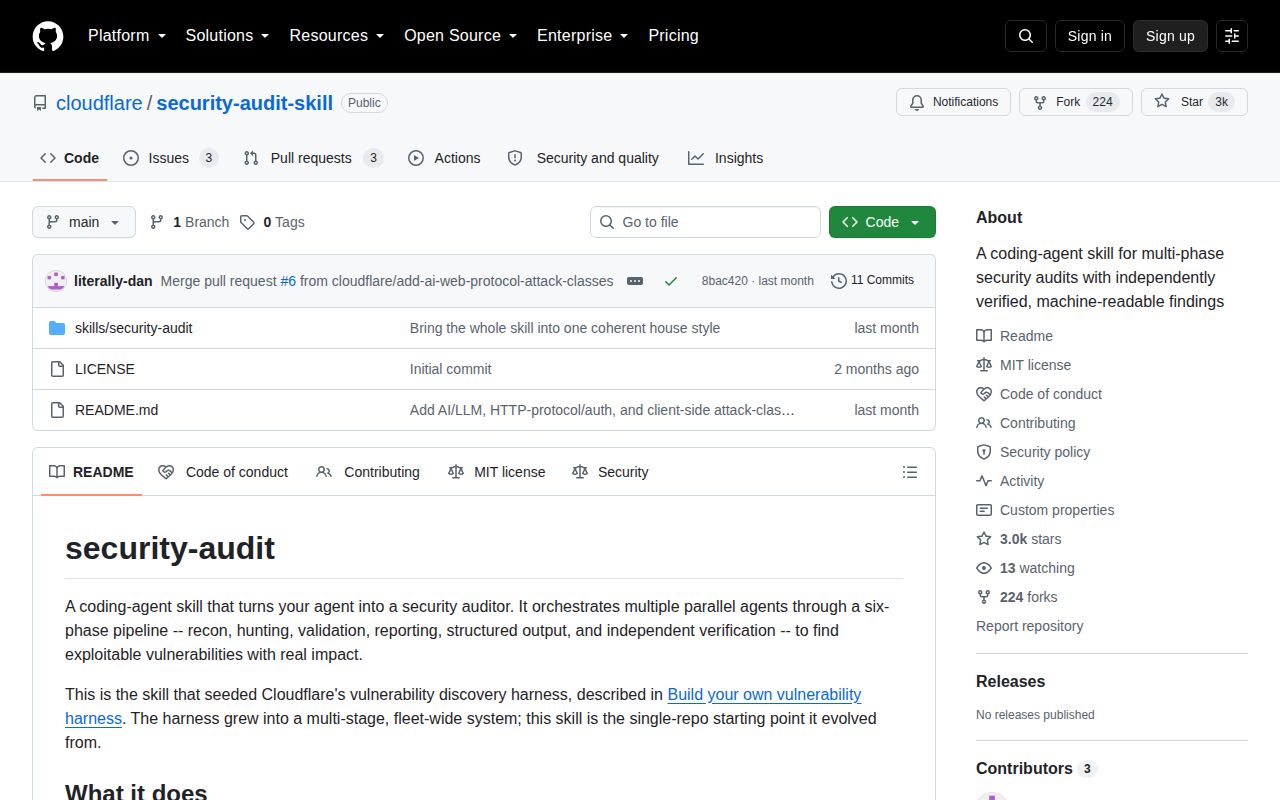Open the Security and quality tab

tap(583, 158)
